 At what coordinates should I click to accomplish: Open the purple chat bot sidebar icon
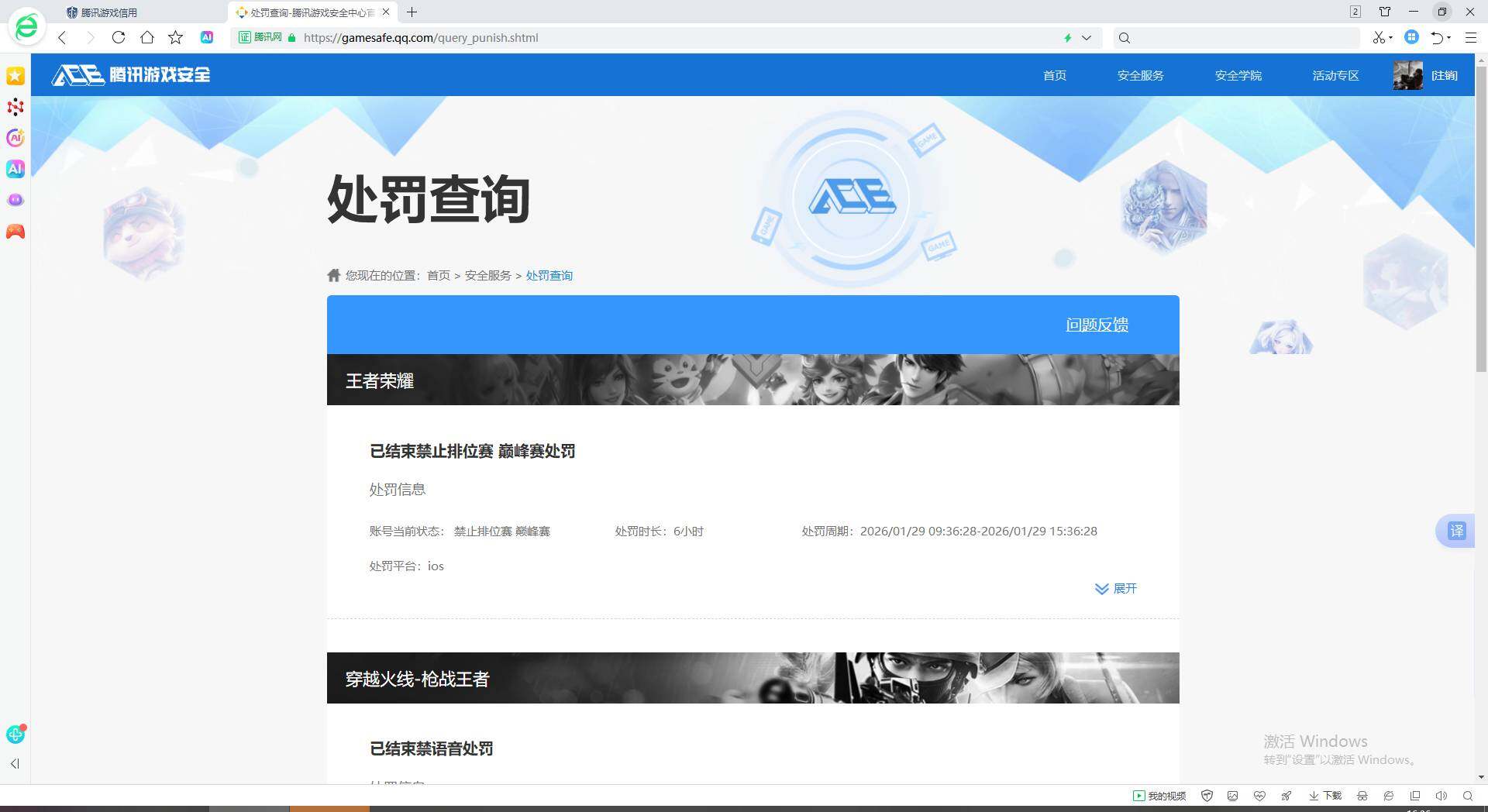tap(15, 200)
